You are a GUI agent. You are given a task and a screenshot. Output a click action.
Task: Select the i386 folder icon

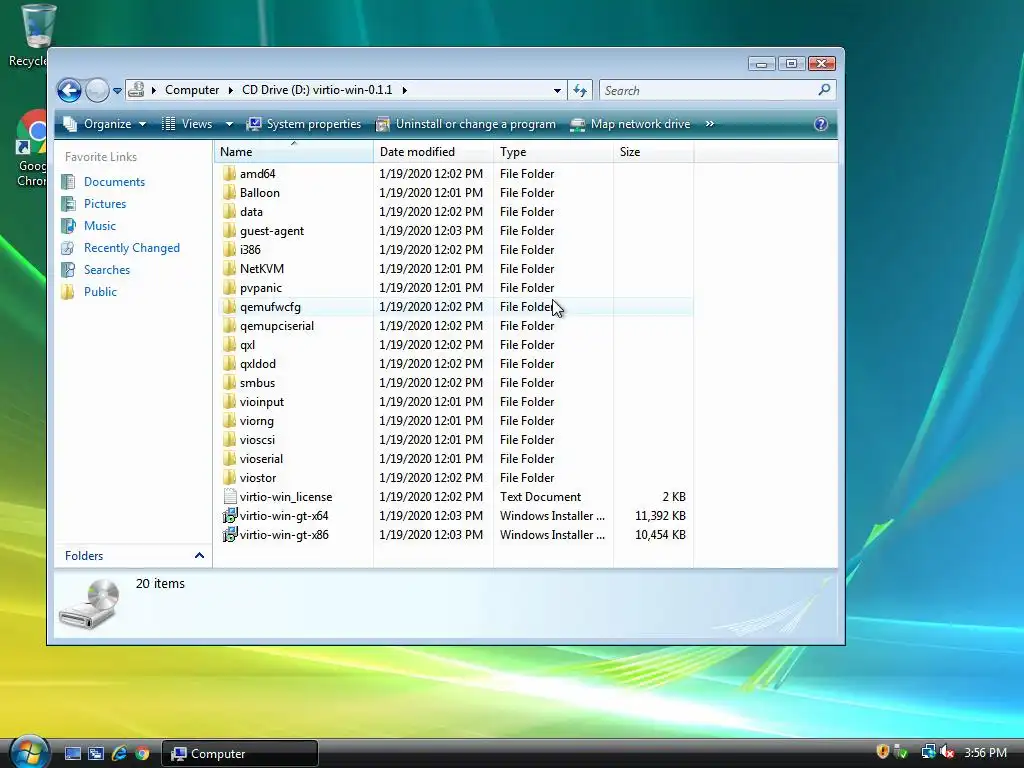[229, 249]
